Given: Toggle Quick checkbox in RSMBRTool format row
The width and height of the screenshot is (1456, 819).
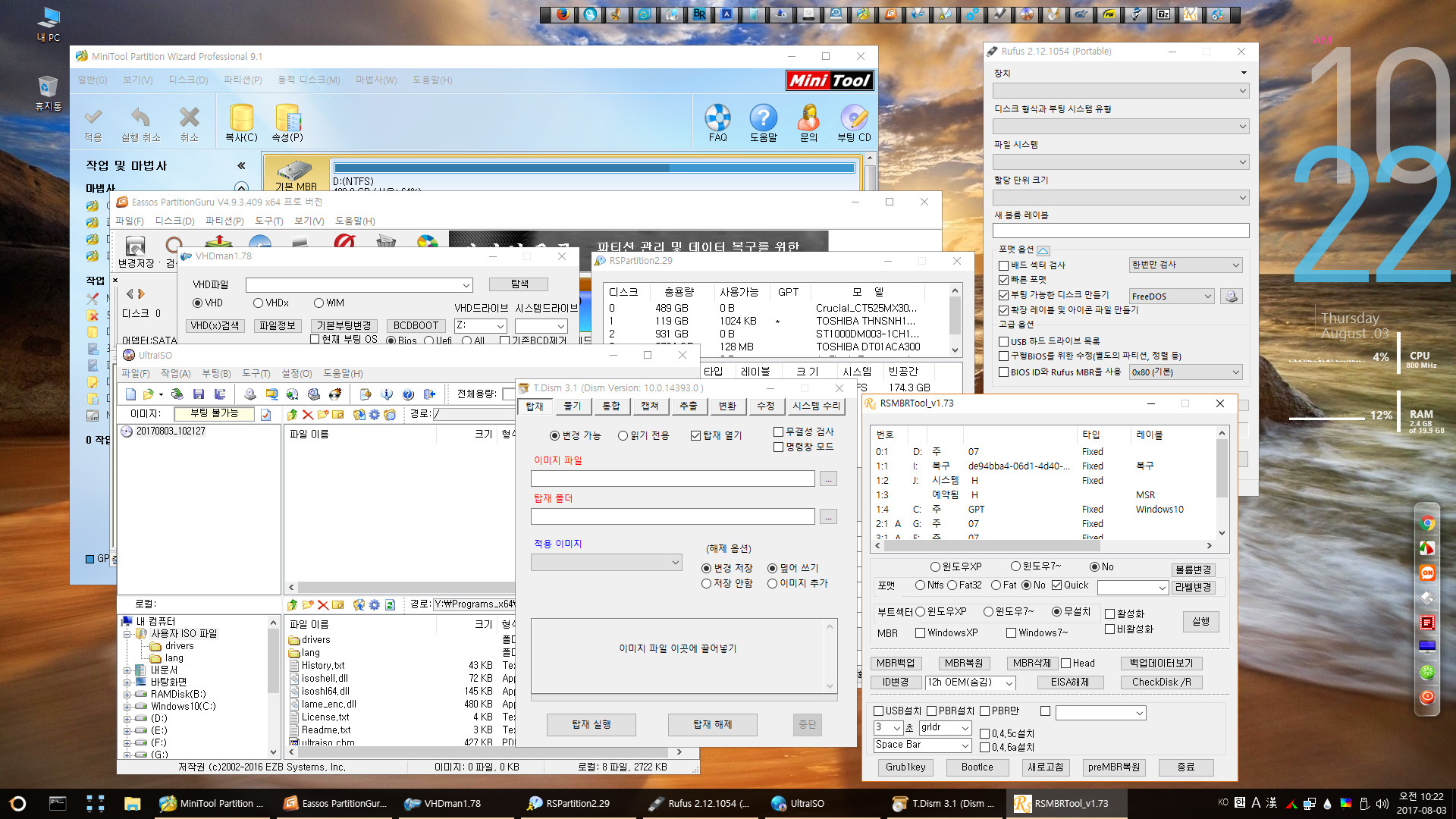Looking at the screenshot, I should [1056, 585].
